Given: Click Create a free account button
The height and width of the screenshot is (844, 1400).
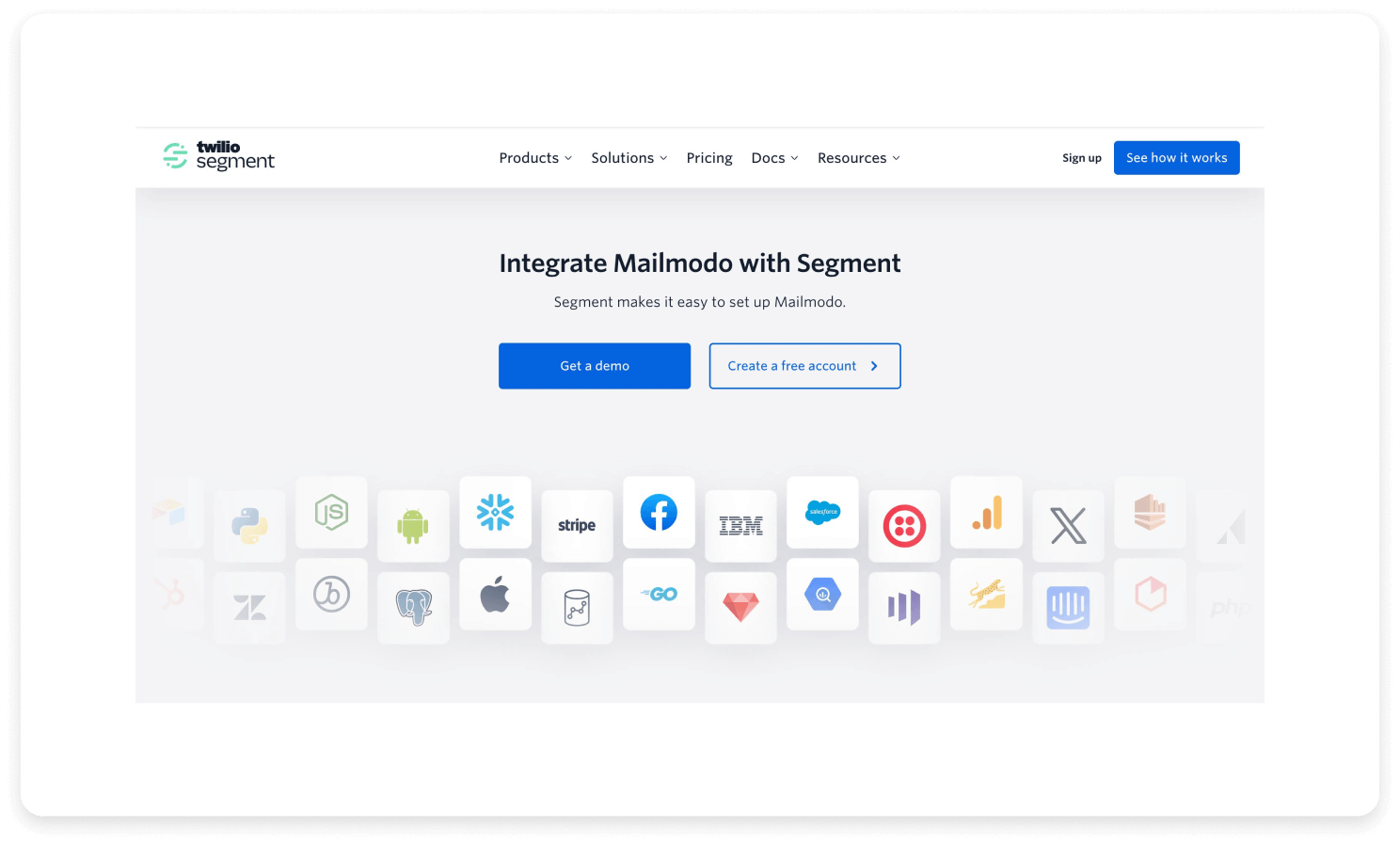Looking at the screenshot, I should coord(804,366).
